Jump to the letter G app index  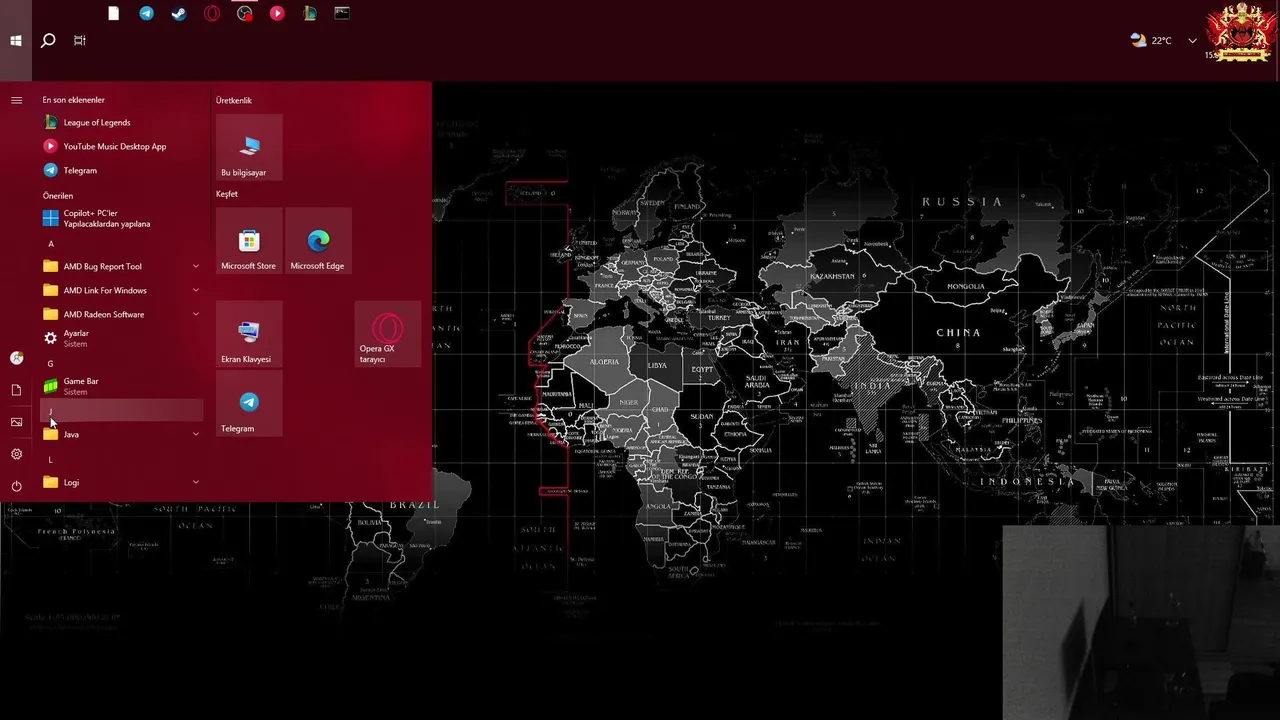pos(122,363)
